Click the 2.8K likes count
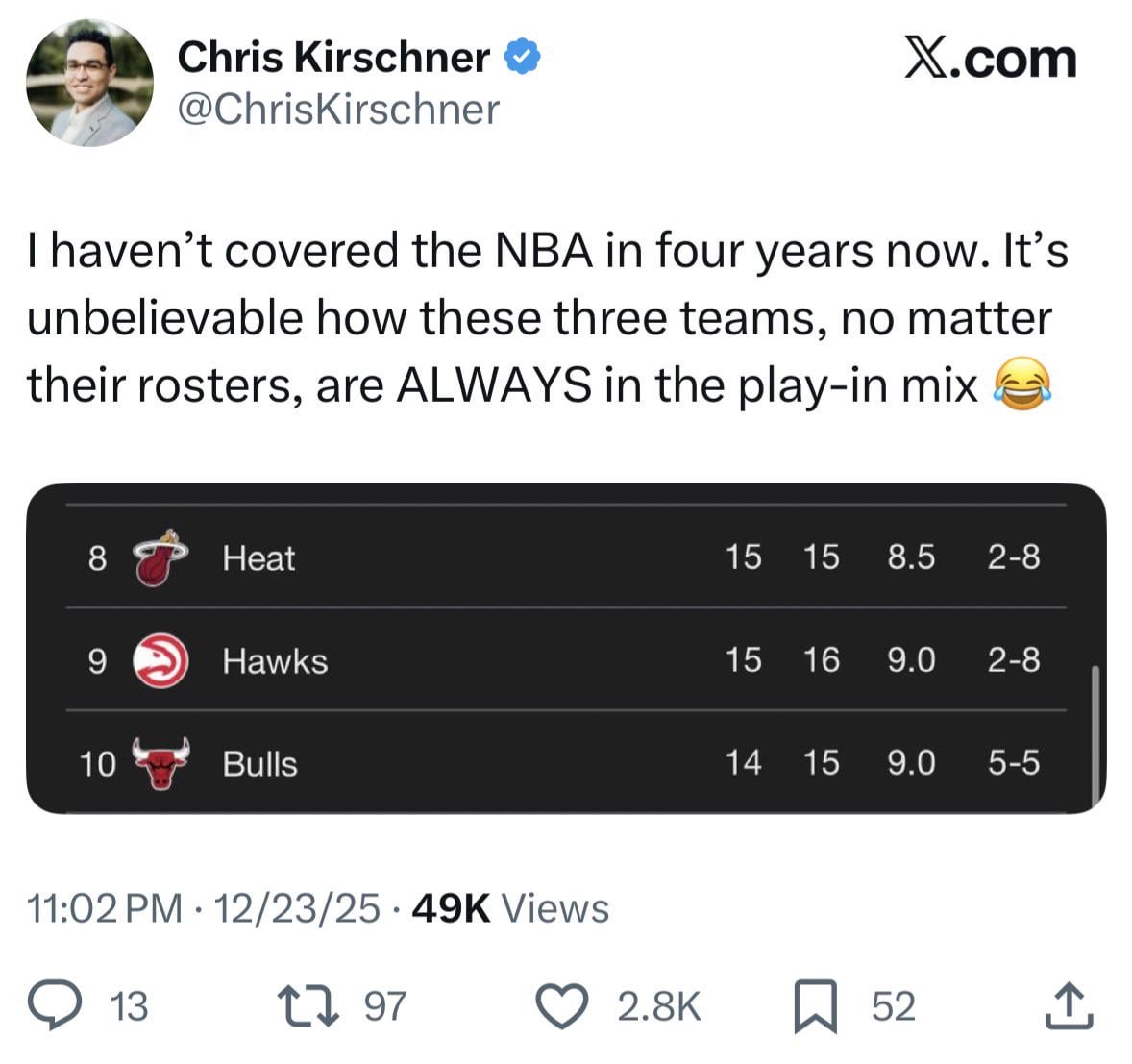Viewport: 1132px width, 1064px height. pyautogui.click(x=658, y=1006)
